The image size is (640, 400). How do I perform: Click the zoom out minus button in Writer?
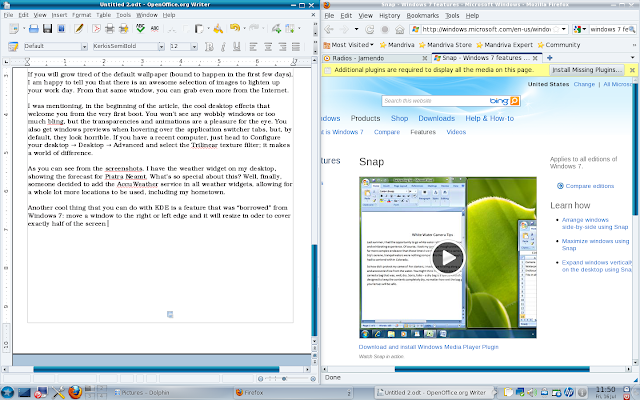(x=260, y=378)
